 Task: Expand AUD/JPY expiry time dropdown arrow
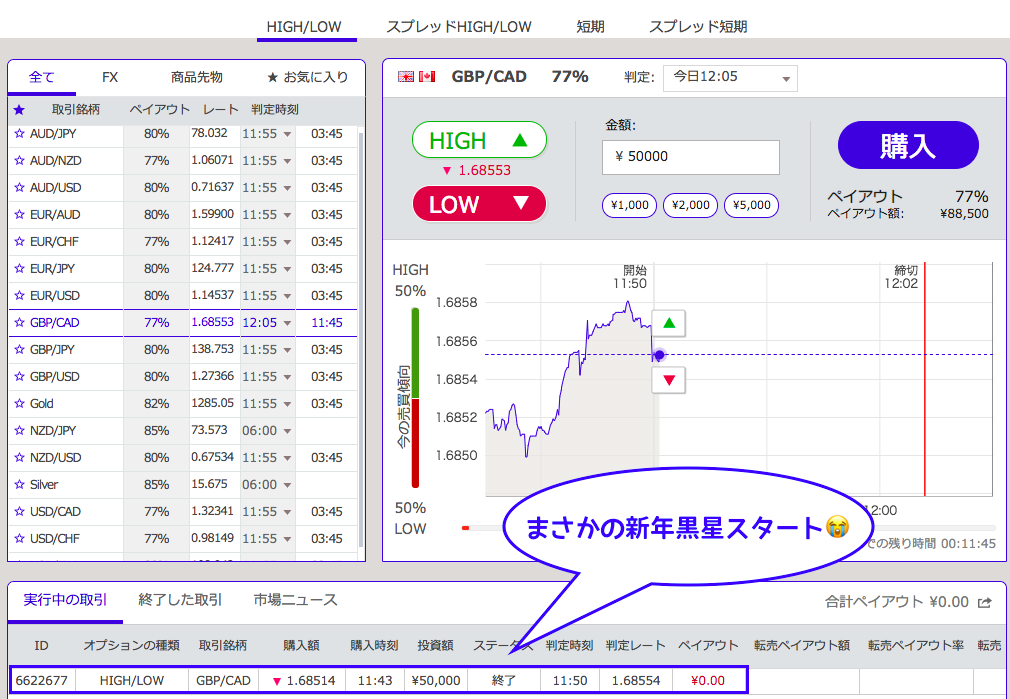pyautogui.click(x=287, y=134)
